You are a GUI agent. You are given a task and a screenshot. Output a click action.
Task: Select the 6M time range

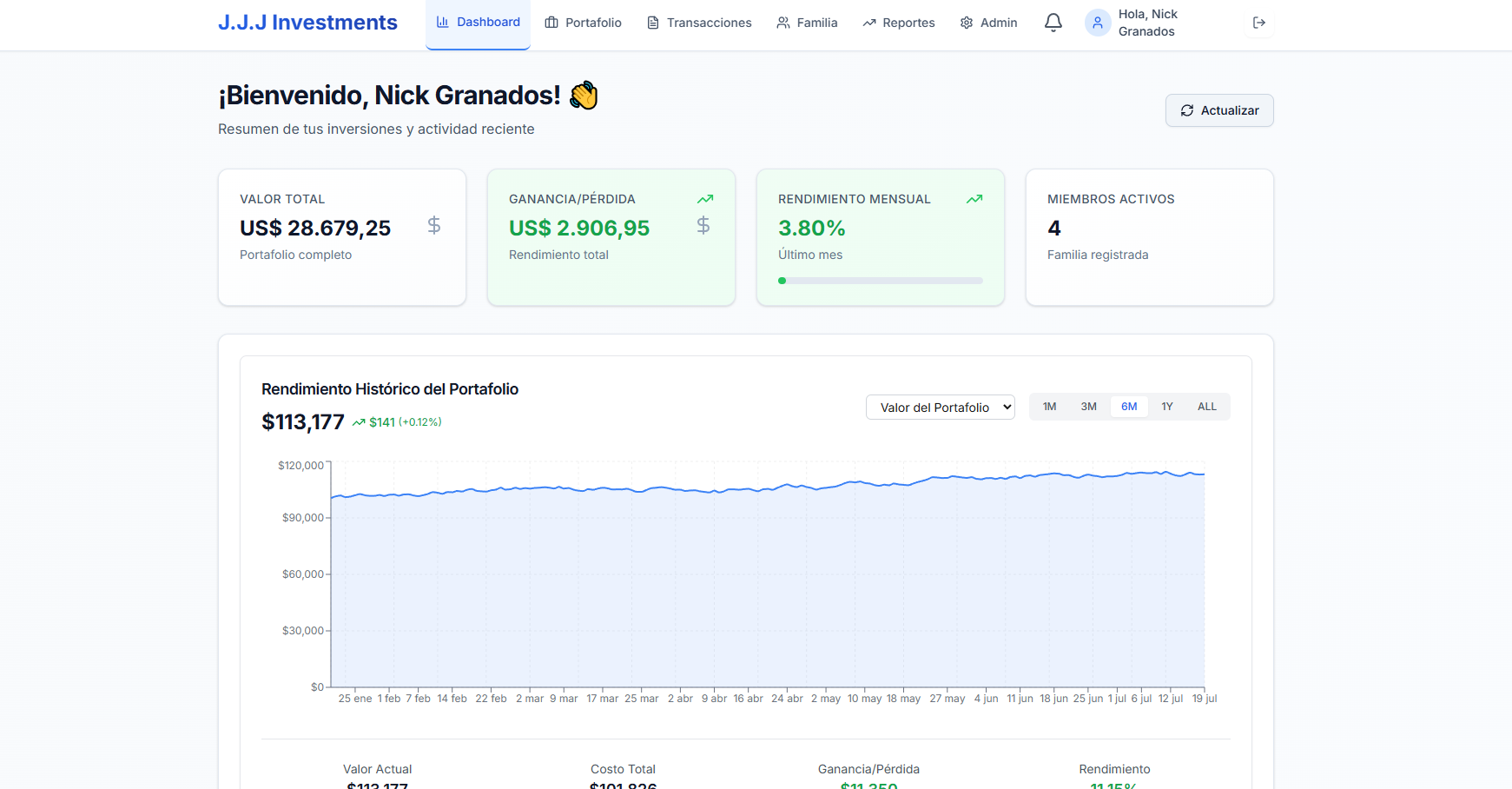pyautogui.click(x=1129, y=407)
